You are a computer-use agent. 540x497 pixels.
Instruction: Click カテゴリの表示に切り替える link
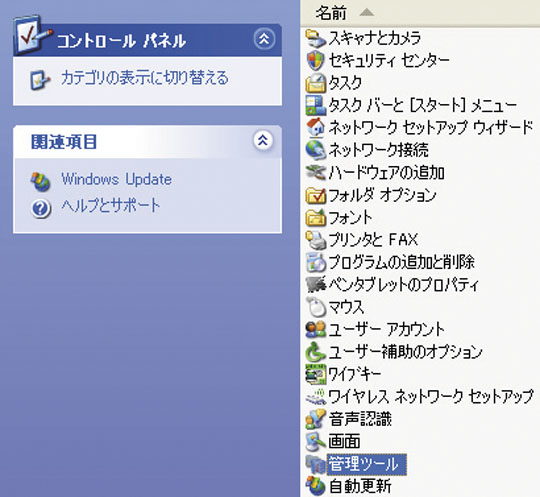click(145, 78)
